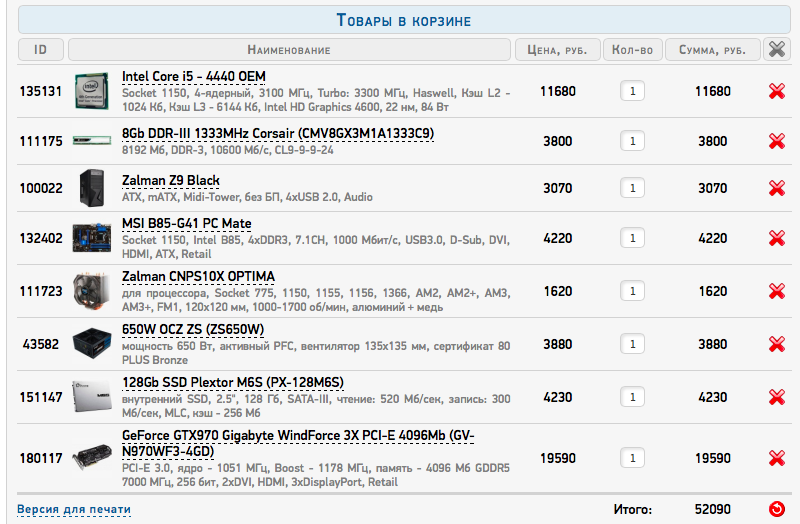Remove GeForce GTX970 Gigabyte from cart

pos(777,458)
